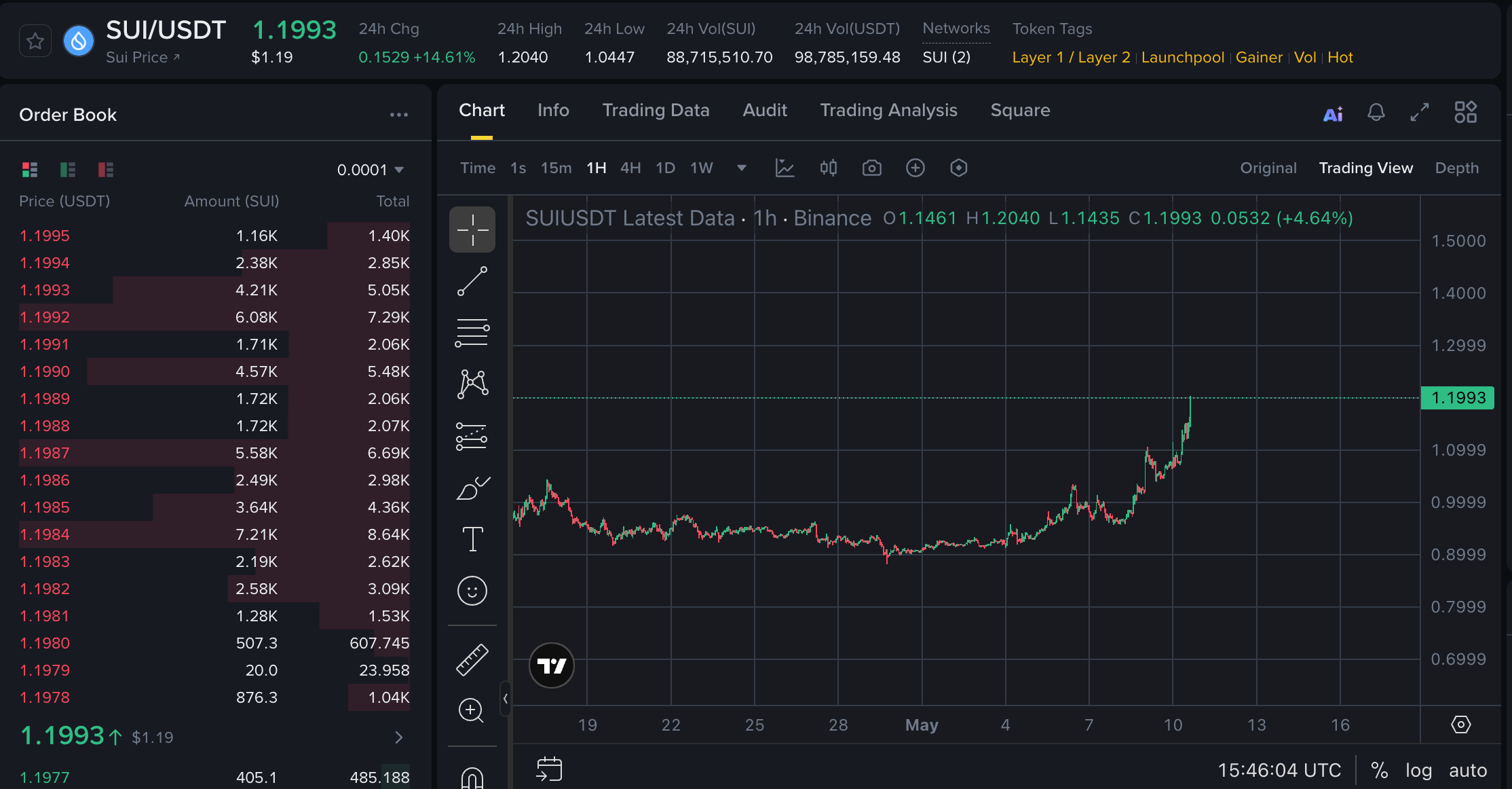1512x789 pixels.
Task: Show sell orders only in the order book
Action: [x=105, y=170]
